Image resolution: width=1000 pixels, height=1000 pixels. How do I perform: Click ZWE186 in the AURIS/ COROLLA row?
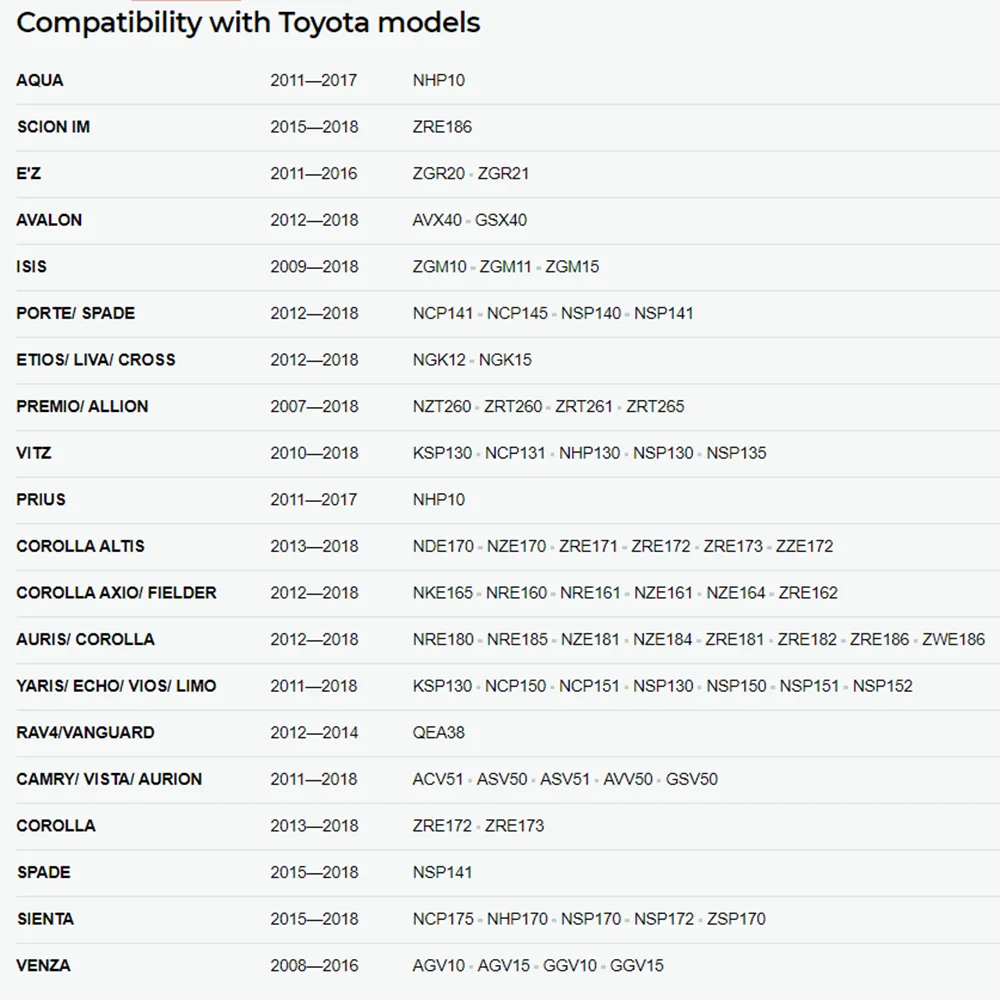pos(953,639)
